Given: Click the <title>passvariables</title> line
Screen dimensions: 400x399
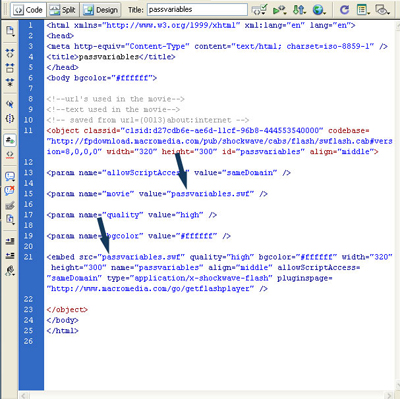Looking at the screenshot, I should click(x=111, y=57).
